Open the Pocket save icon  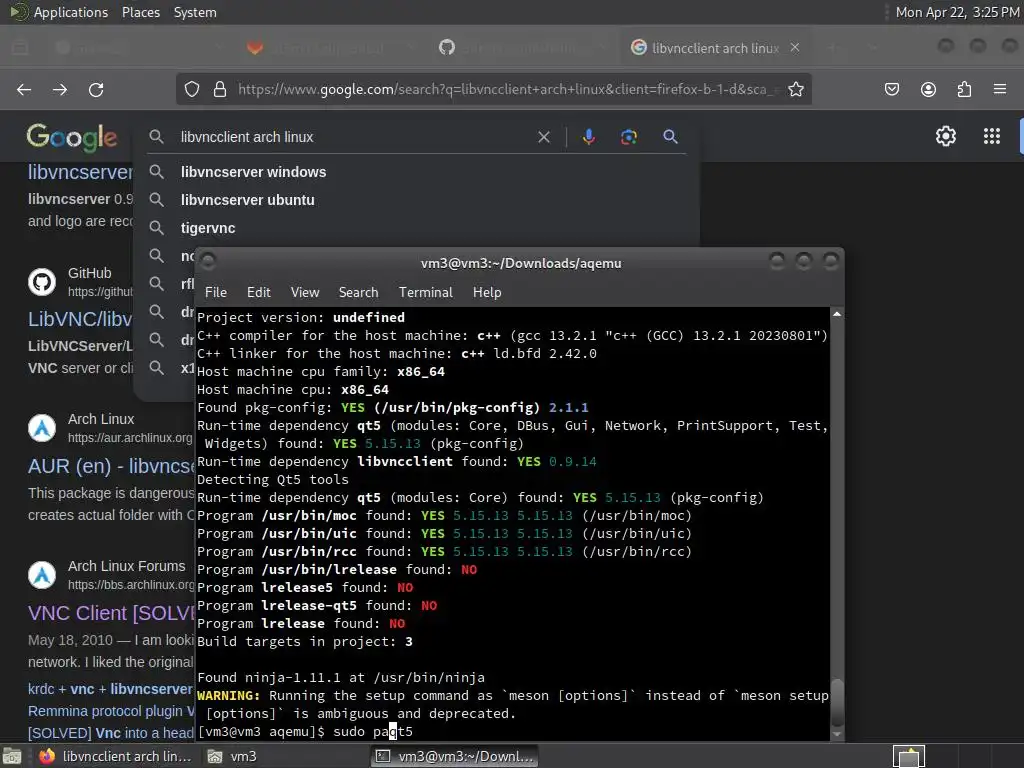892,89
